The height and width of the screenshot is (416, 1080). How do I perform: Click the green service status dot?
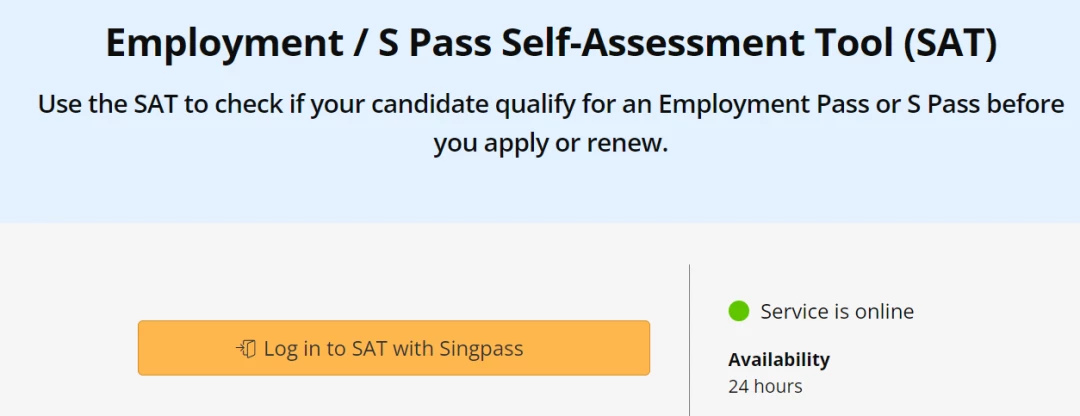click(738, 311)
